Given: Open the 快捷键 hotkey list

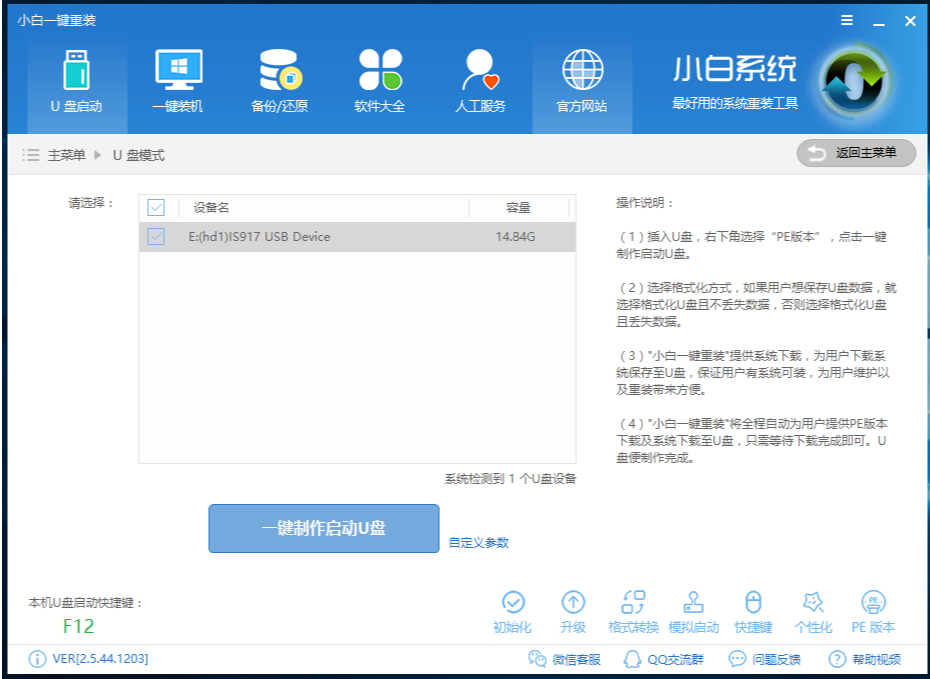Looking at the screenshot, I should click(x=752, y=611).
